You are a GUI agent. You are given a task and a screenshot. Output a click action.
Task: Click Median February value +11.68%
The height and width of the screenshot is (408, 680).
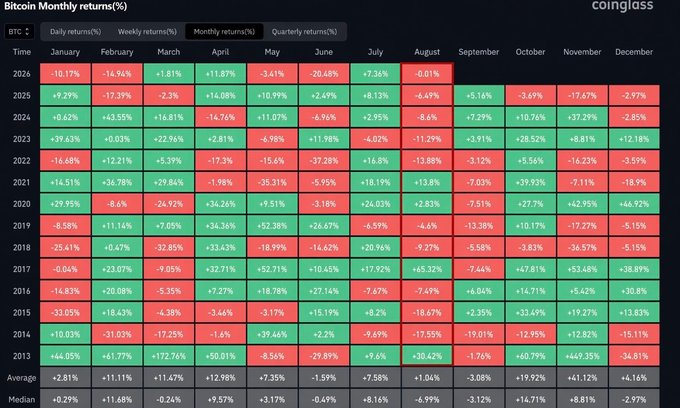(x=117, y=399)
